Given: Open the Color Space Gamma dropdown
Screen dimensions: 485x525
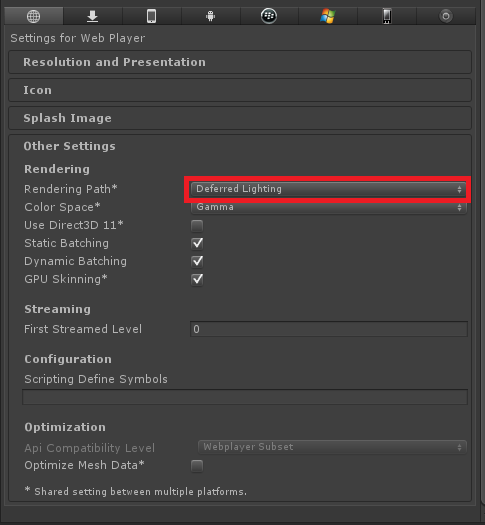Looking at the screenshot, I should (x=328, y=207).
